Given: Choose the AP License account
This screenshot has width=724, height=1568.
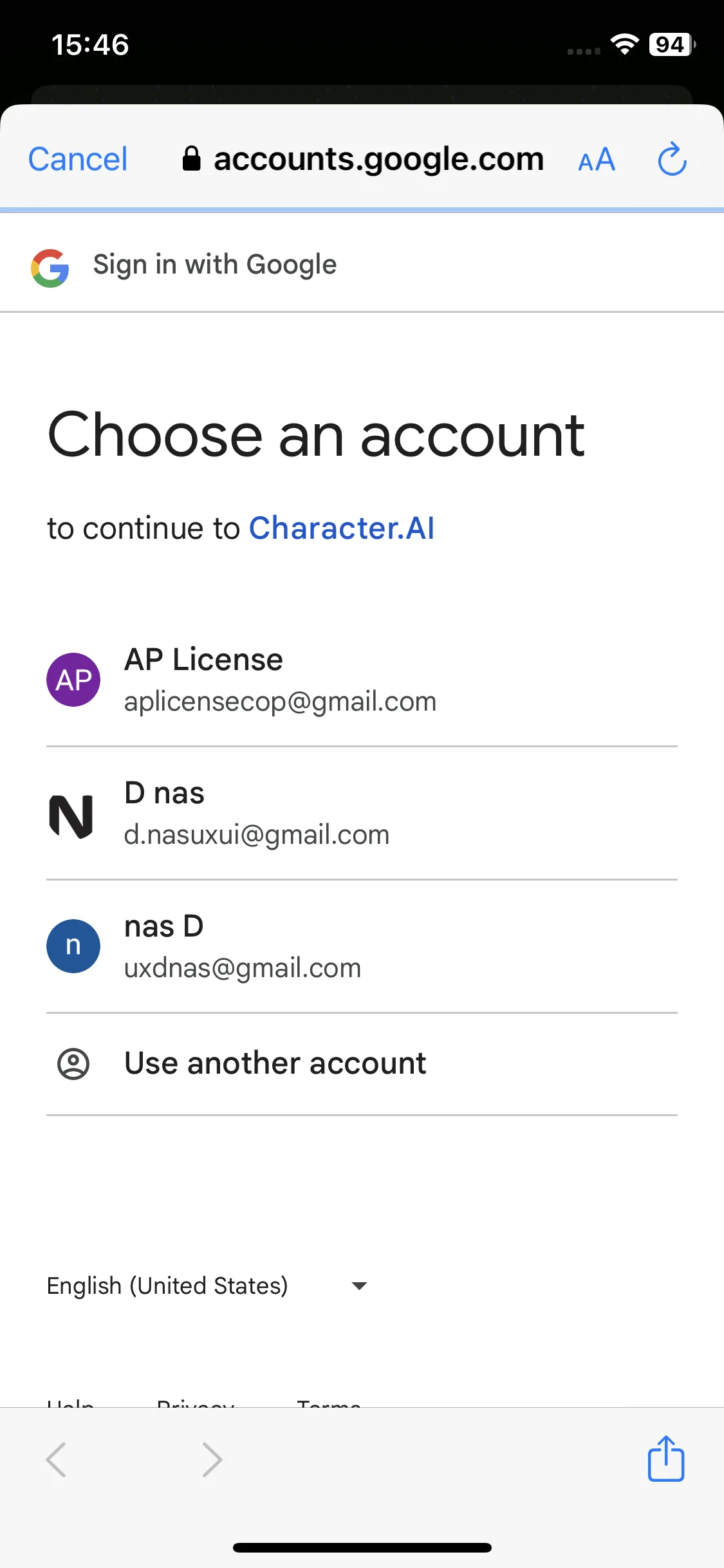Looking at the screenshot, I should pos(362,680).
